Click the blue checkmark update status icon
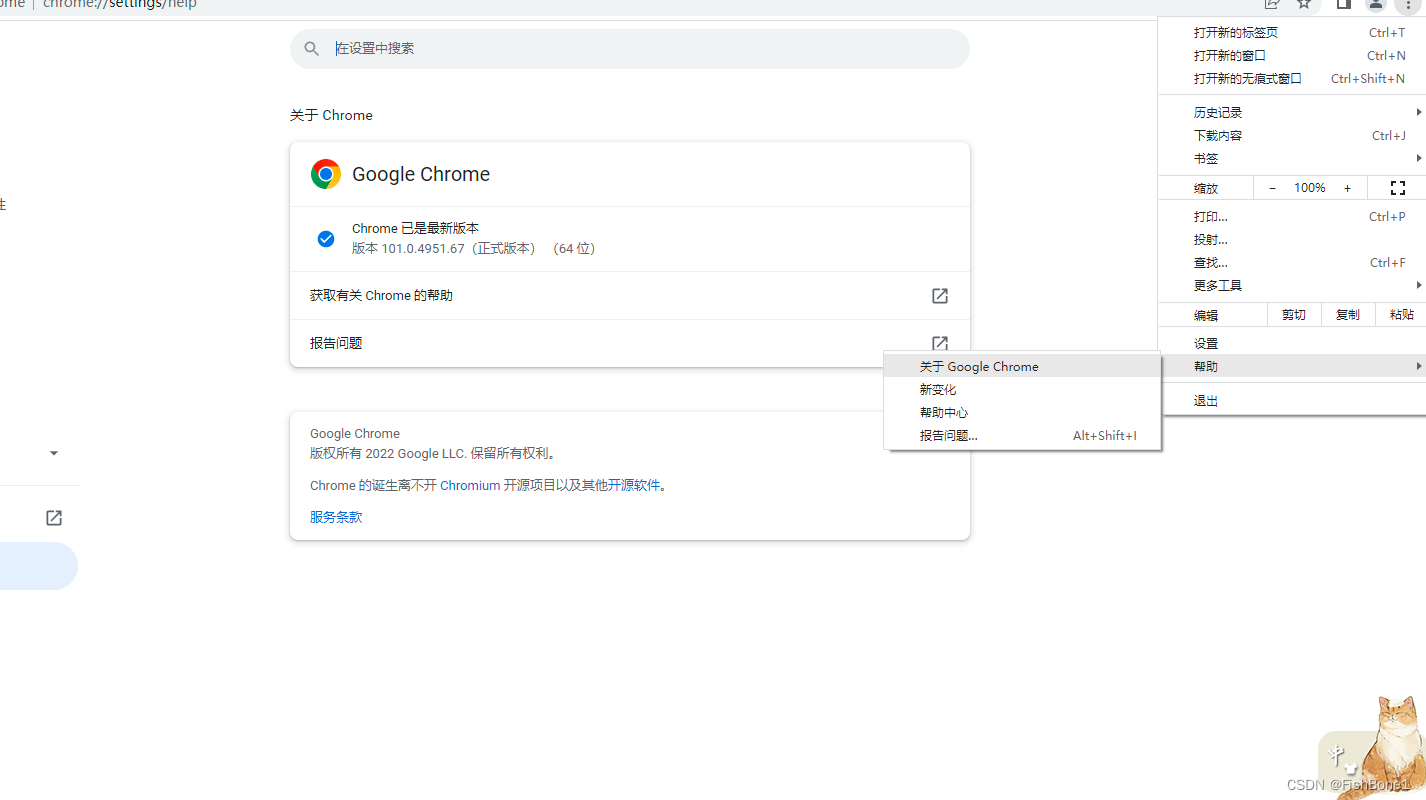Image resolution: width=1426 pixels, height=800 pixels. (326, 239)
